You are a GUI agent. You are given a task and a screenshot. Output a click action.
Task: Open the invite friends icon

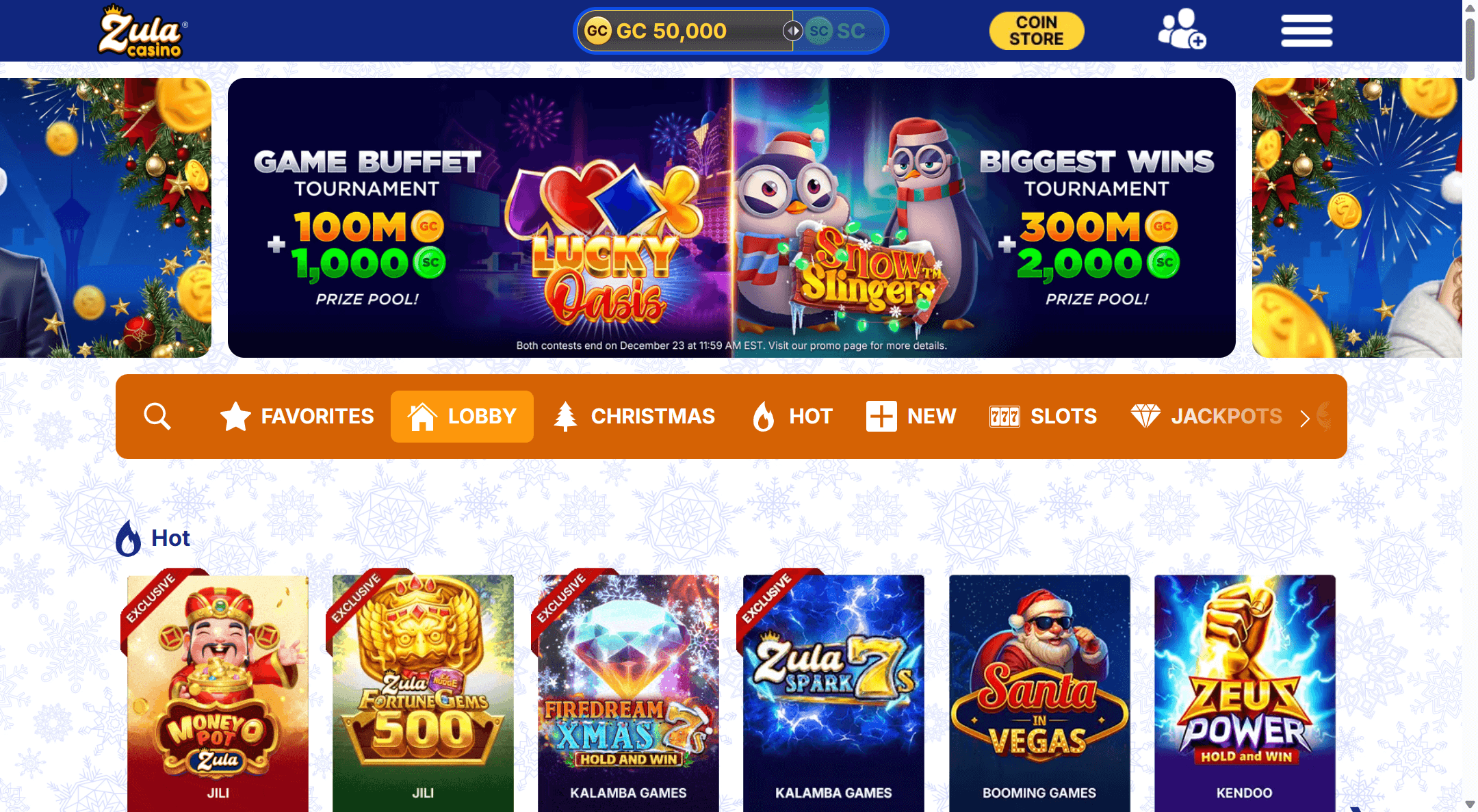[1182, 29]
